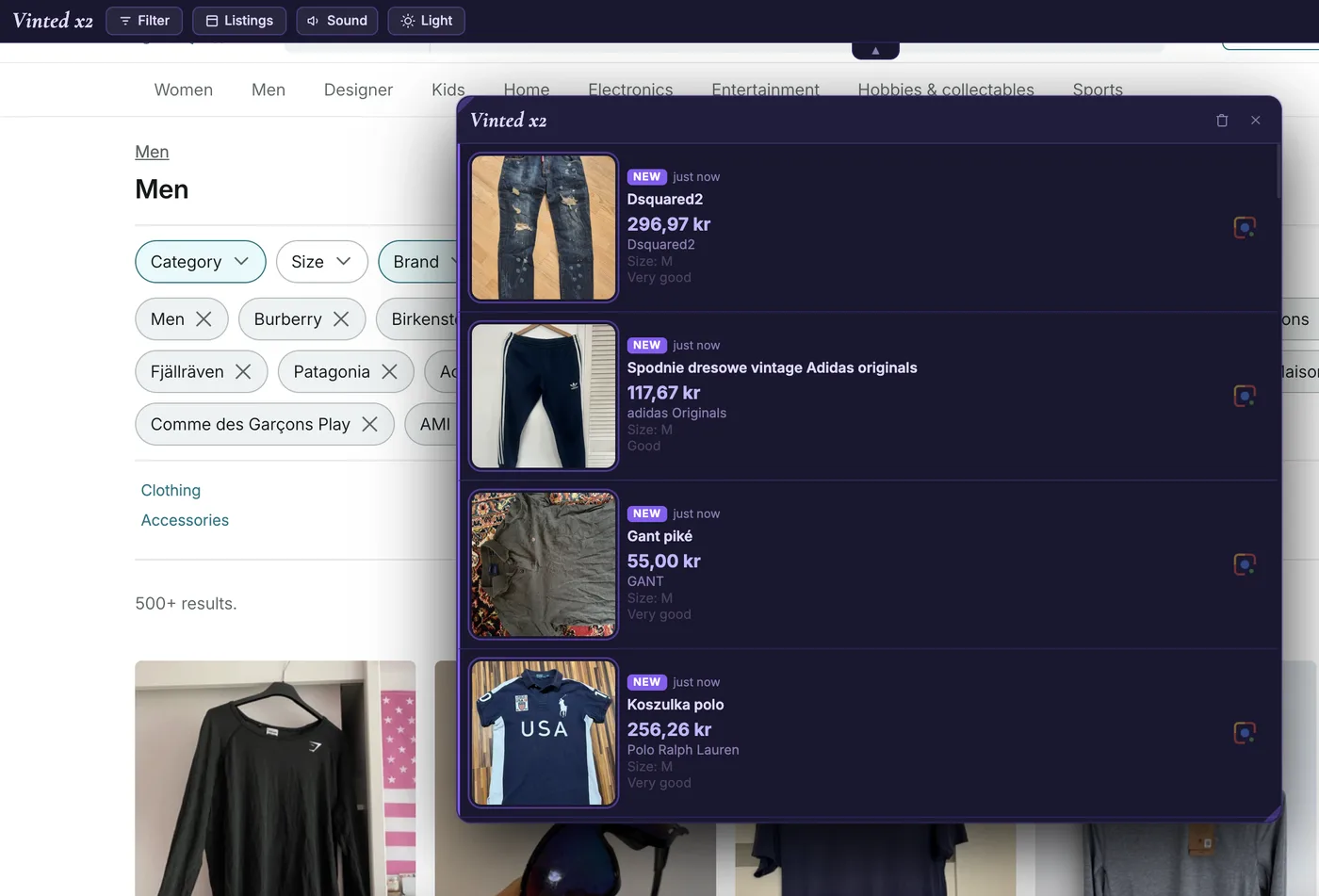
Task: Open the black long-sleeve top product image
Action: [275, 778]
